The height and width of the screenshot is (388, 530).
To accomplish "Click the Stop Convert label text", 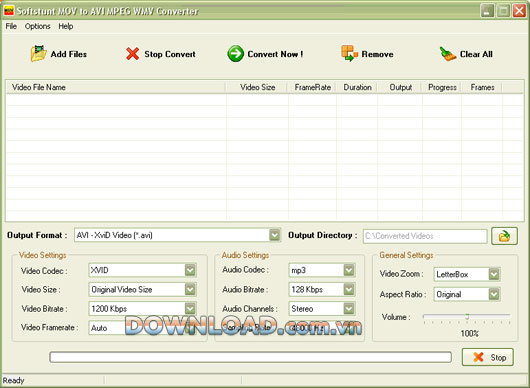I will (x=170, y=54).
